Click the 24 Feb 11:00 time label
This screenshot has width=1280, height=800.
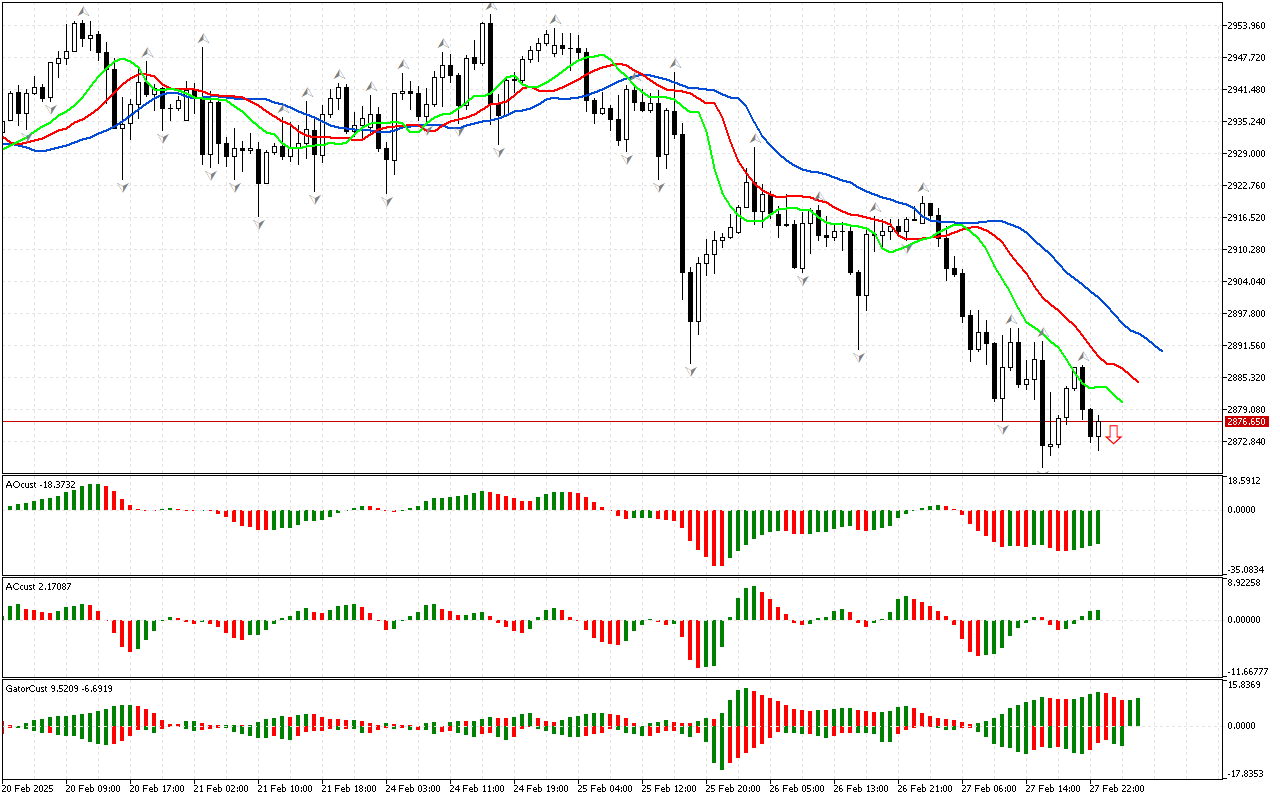pyautogui.click(x=476, y=789)
